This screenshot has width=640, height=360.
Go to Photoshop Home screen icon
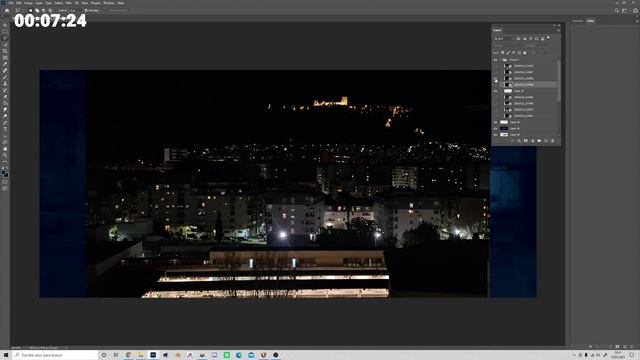click(7, 11)
